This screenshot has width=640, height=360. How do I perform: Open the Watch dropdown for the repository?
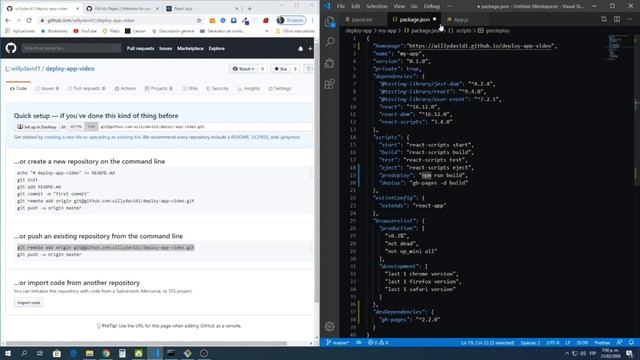(x=244, y=69)
